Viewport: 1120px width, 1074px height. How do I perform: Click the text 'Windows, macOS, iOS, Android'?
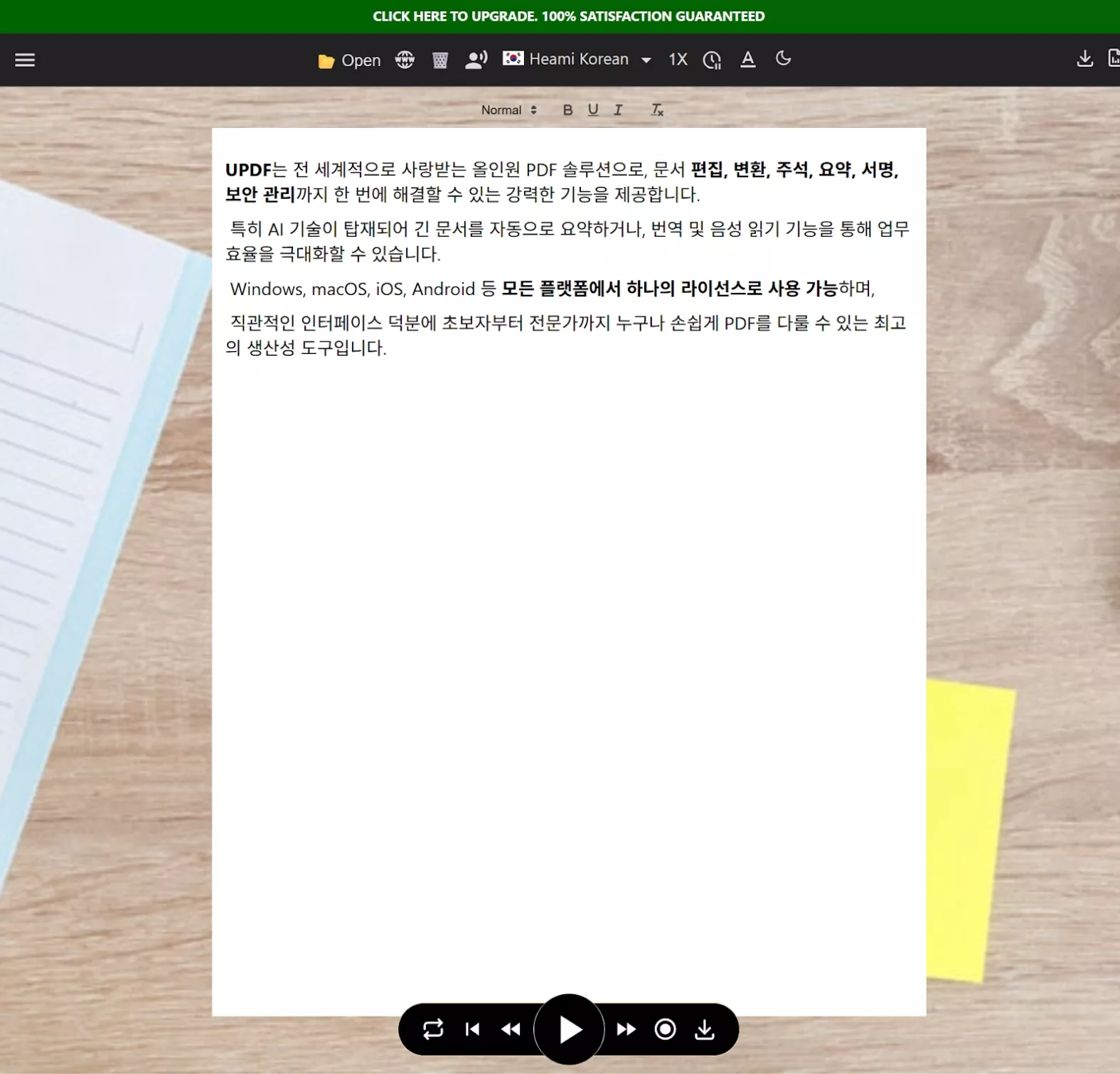point(353,289)
